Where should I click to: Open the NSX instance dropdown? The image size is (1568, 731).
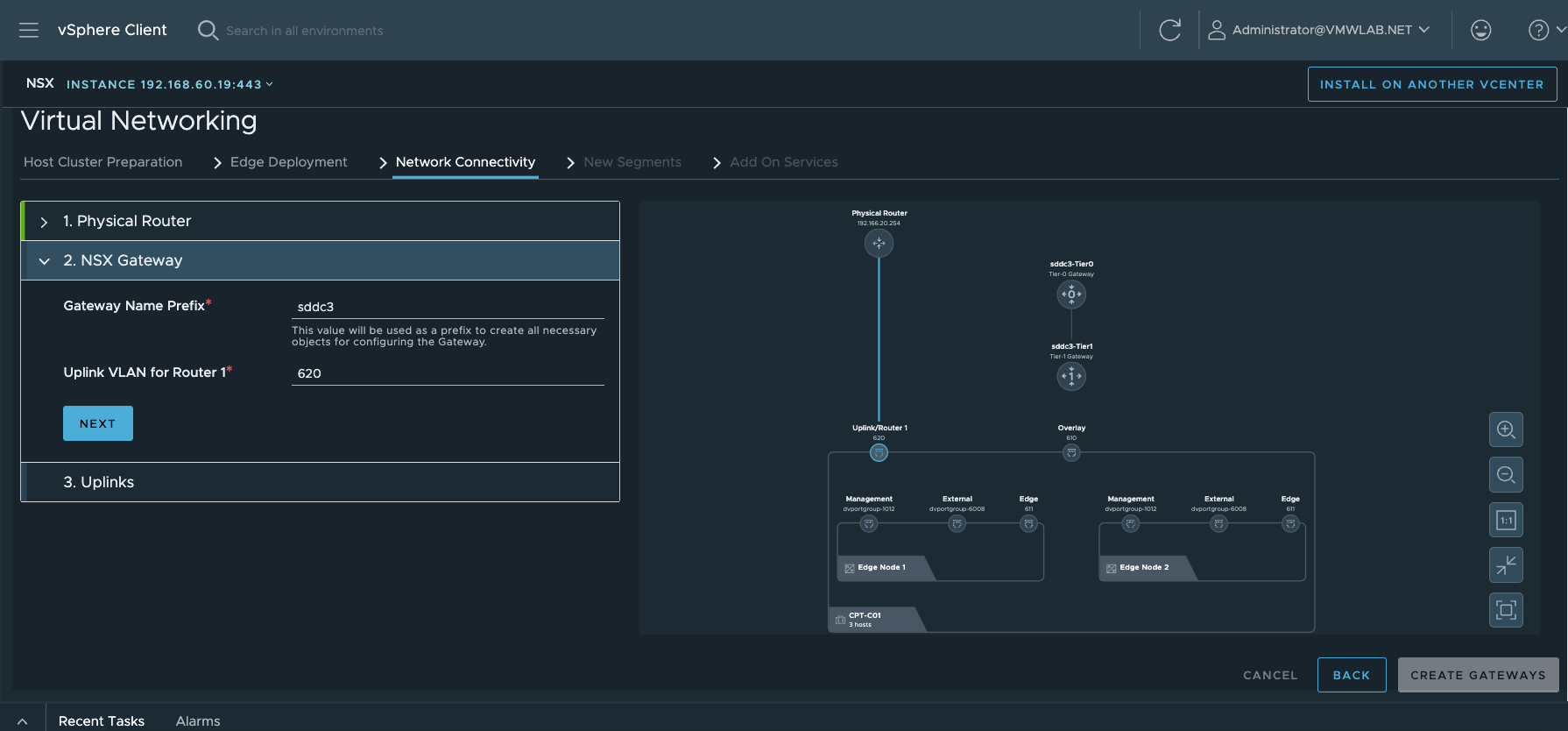[170, 84]
